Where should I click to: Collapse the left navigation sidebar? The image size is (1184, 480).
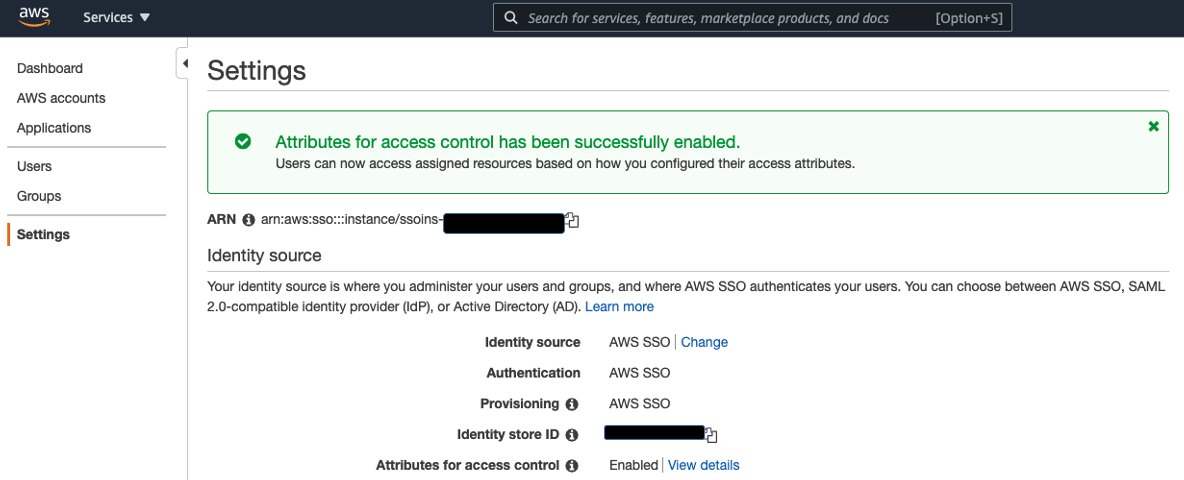184,63
